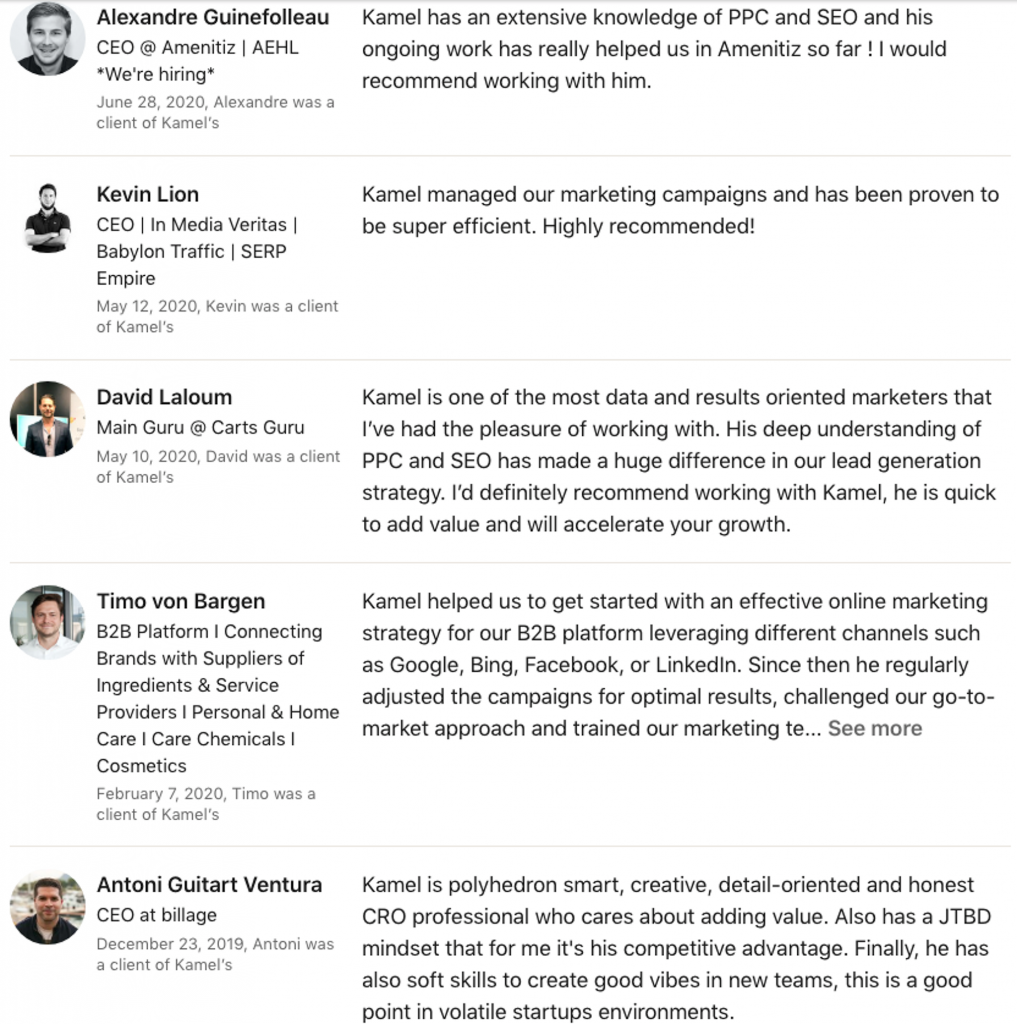Screen dimensions: 1017x1024
Task: Open Timo von Bargen's profile photo
Action: pos(47,622)
